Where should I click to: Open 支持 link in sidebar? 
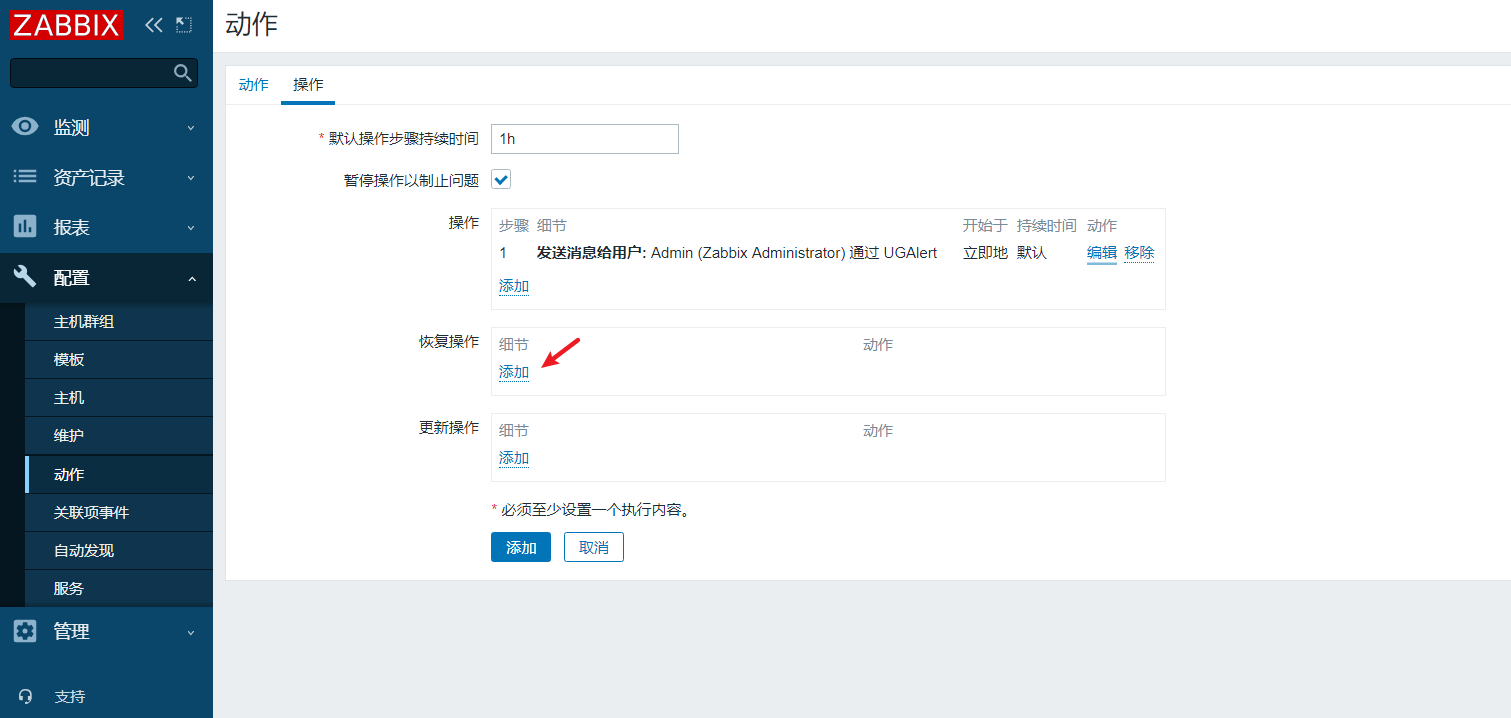(x=69, y=697)
